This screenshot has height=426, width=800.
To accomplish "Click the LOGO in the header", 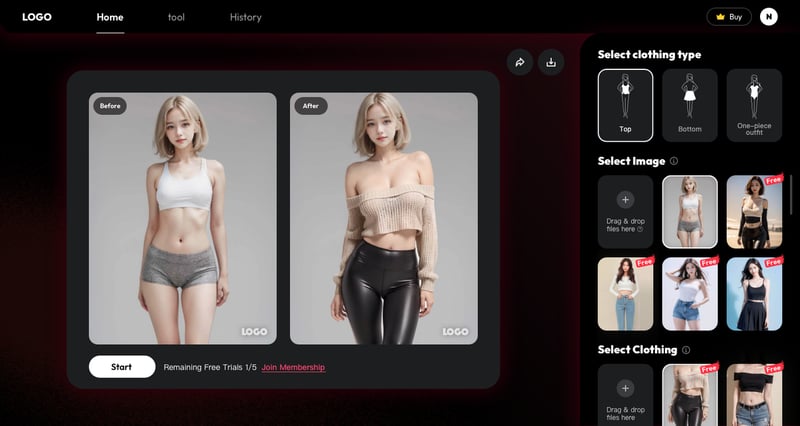I will point(37,17).
